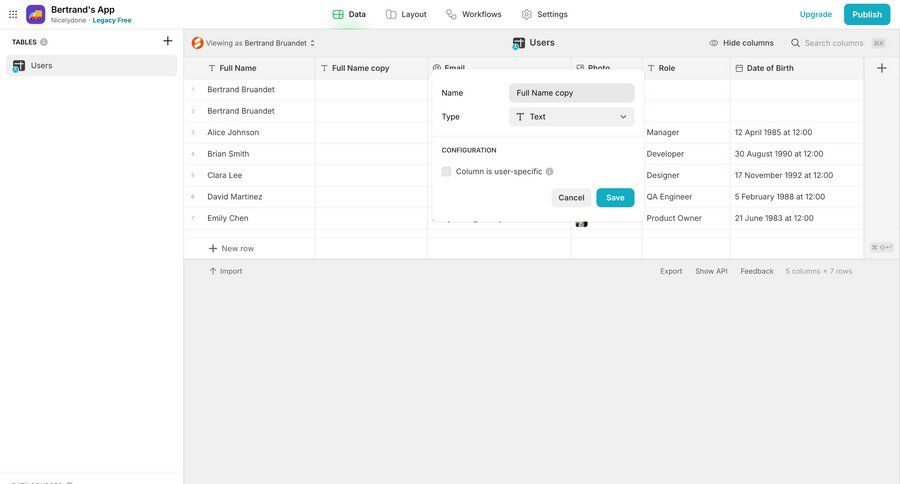Click the user-specific column info icon
Screen dimensions: 900x484
(550, 172)
